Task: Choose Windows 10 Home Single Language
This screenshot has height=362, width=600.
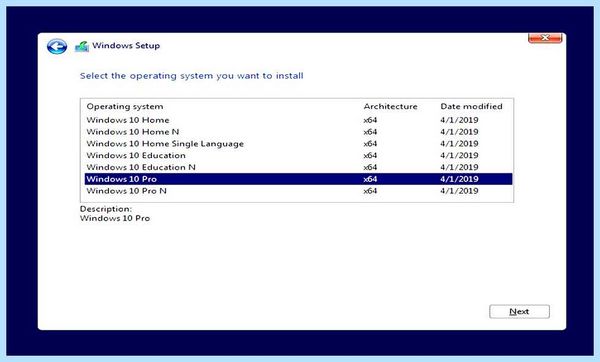Action: click(x=298, y=144)
